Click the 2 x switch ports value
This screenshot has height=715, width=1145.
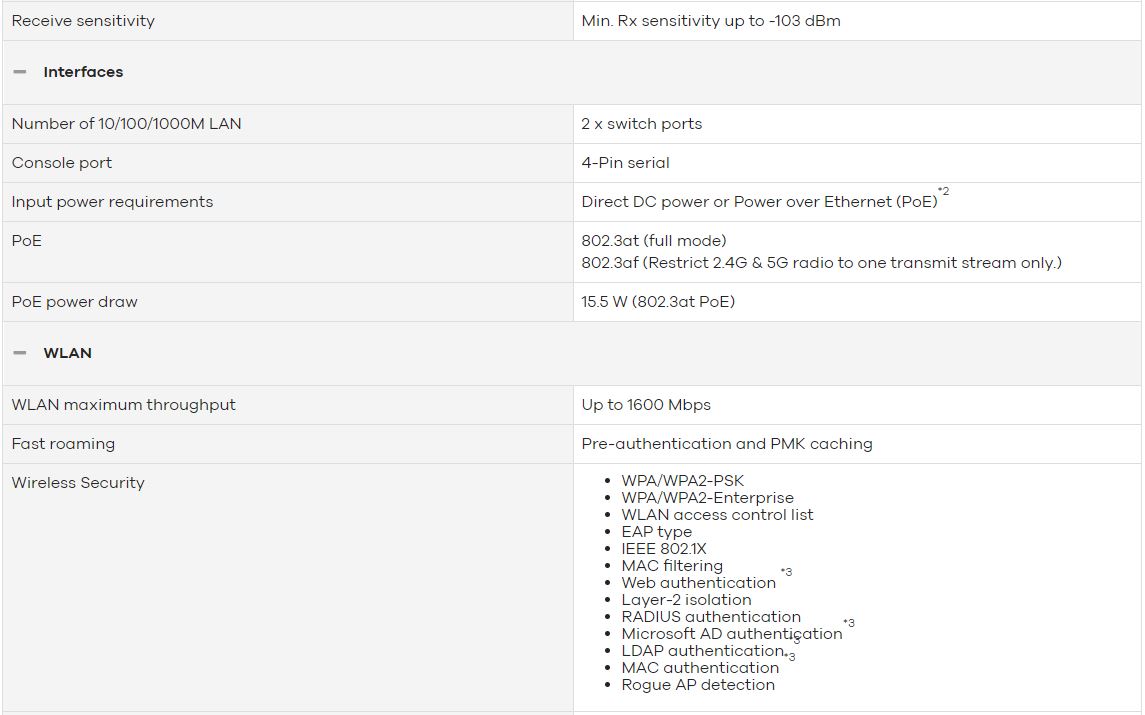coord(642,124)
